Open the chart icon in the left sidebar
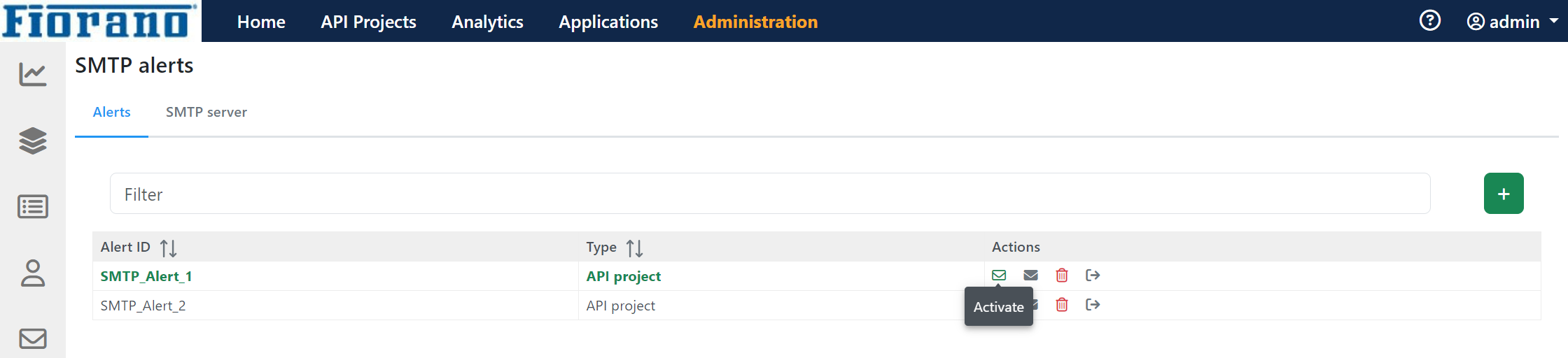1568x358 pixels. [33, 74]
